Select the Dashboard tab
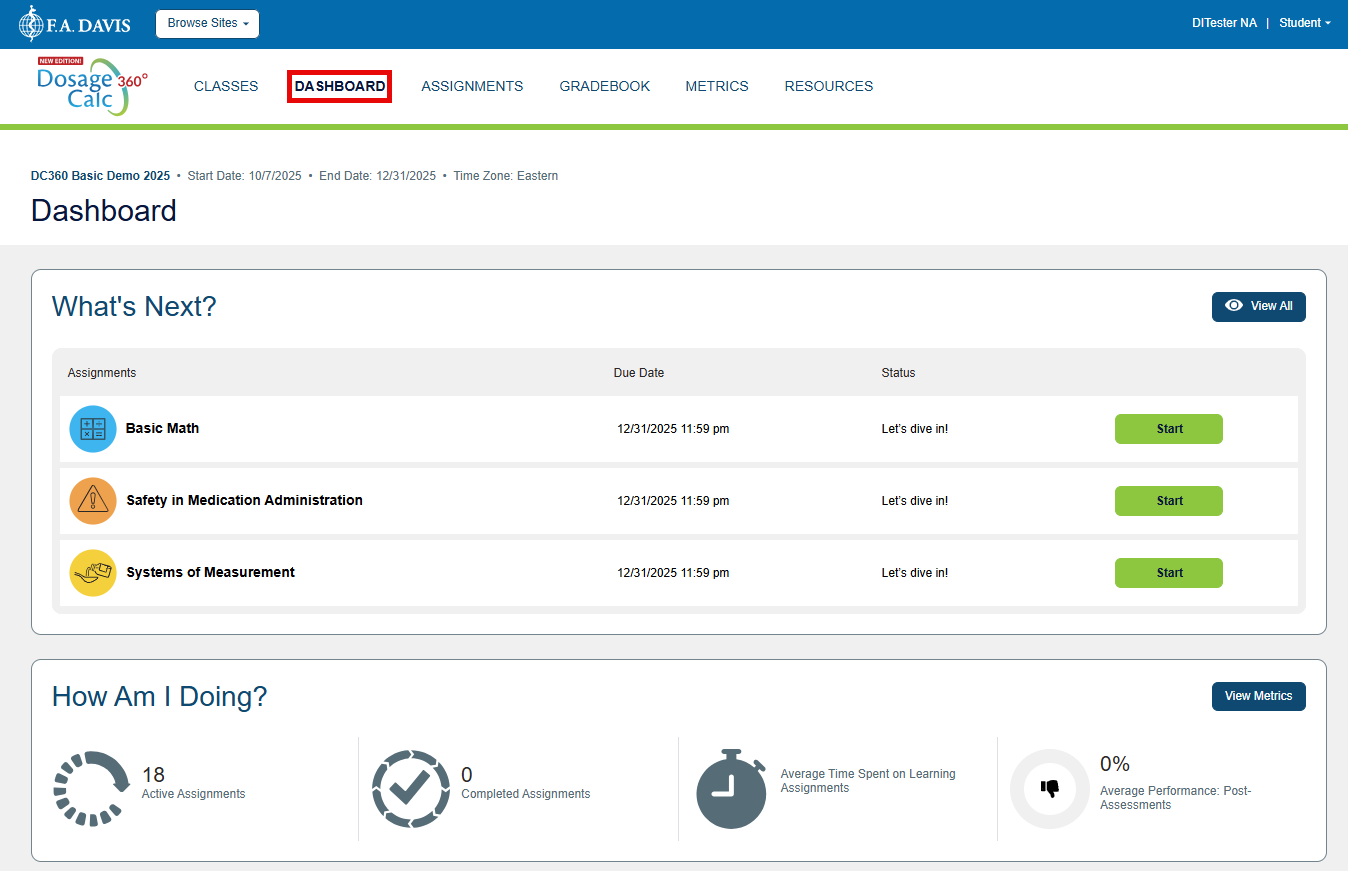 [x=340, y=86]
